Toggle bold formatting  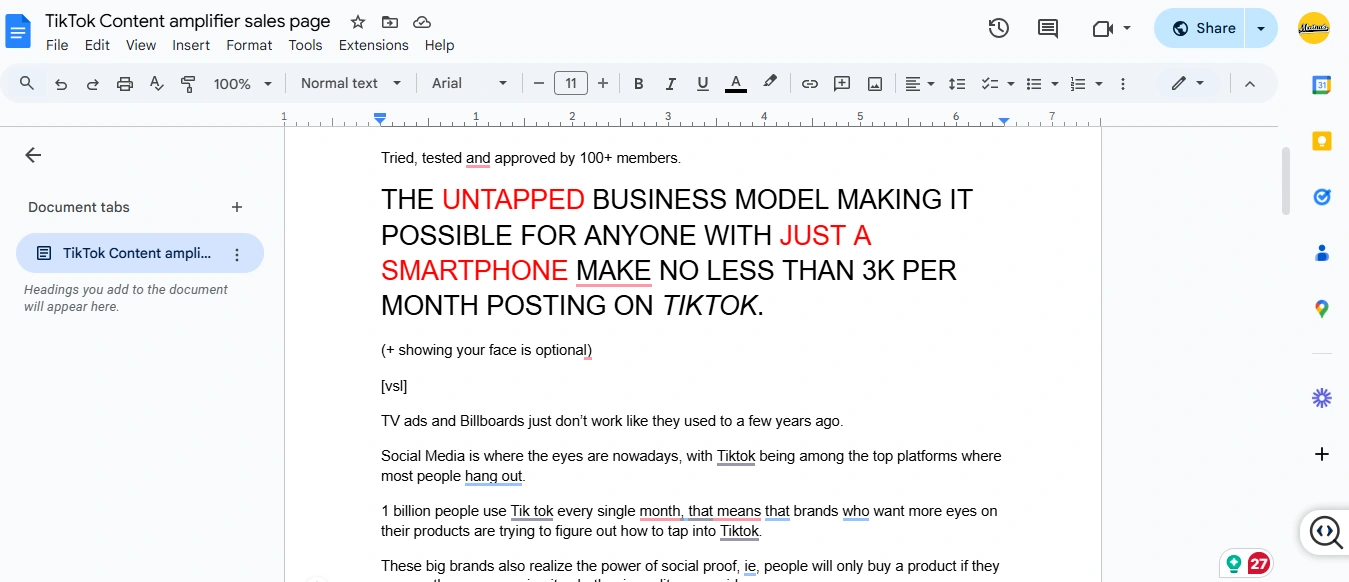(x=639, y=84)
